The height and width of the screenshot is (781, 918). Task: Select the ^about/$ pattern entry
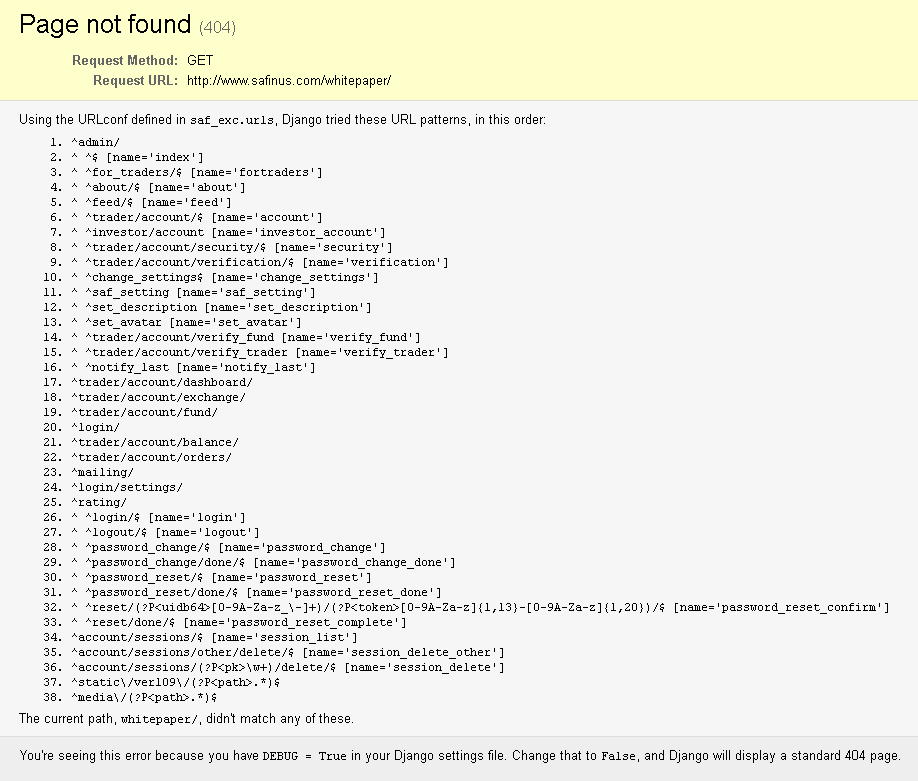(x=158, y=187)
